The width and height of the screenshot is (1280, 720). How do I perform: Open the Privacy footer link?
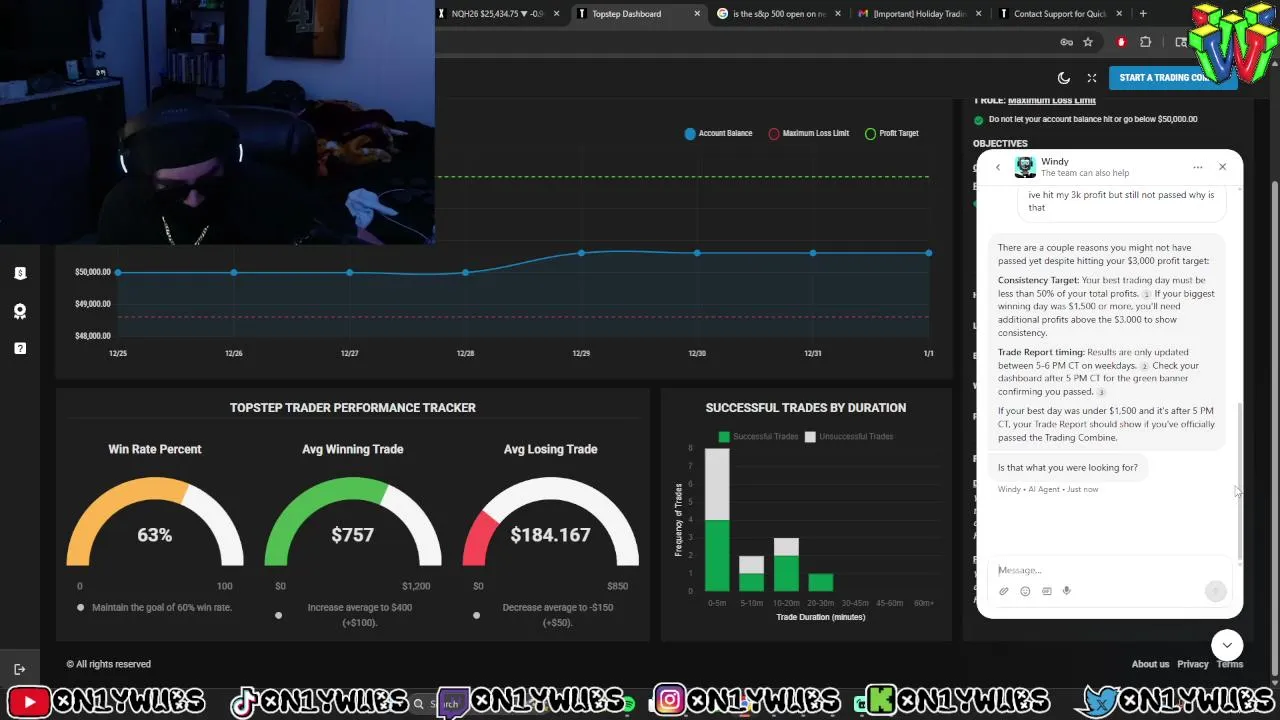tap(1193, 664)
